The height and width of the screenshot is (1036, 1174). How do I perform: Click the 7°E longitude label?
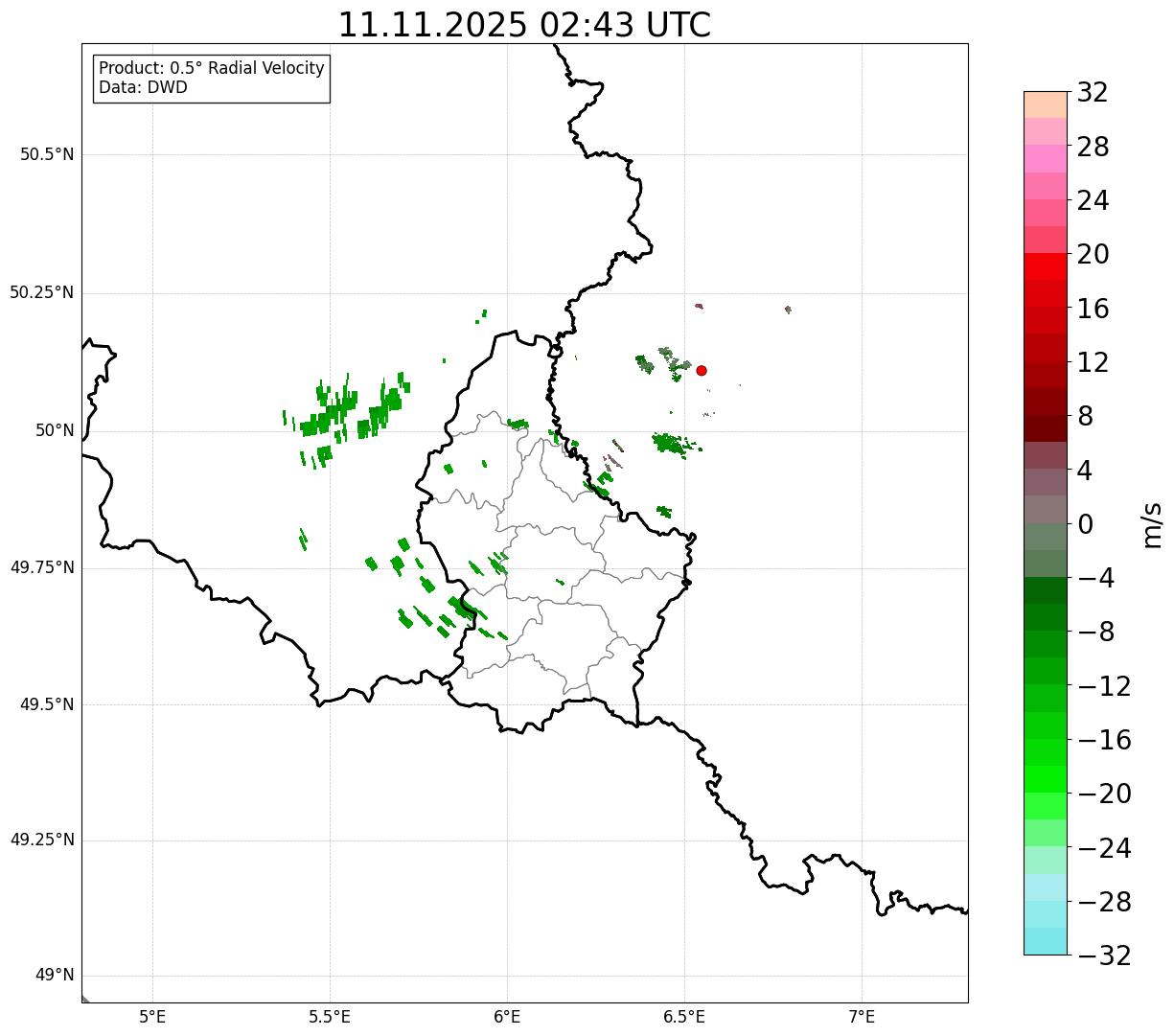862,1017
